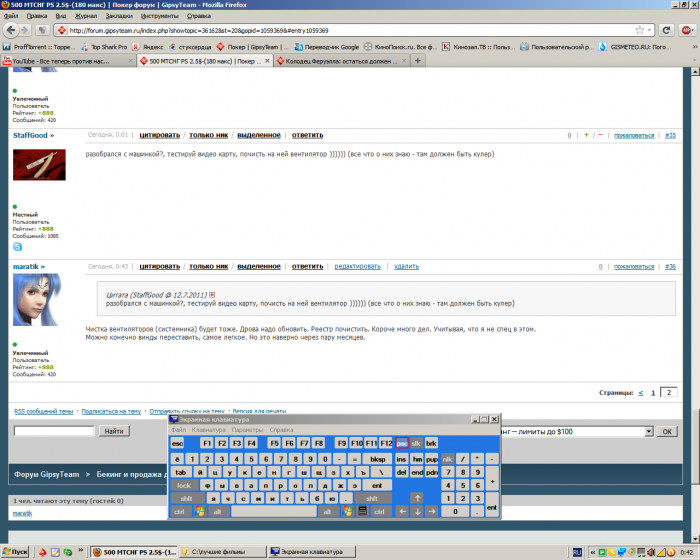The height and width of the screenshot is (560, 700).
Task: Click the minus rating icon on post #35
Action: coord(600,135)
